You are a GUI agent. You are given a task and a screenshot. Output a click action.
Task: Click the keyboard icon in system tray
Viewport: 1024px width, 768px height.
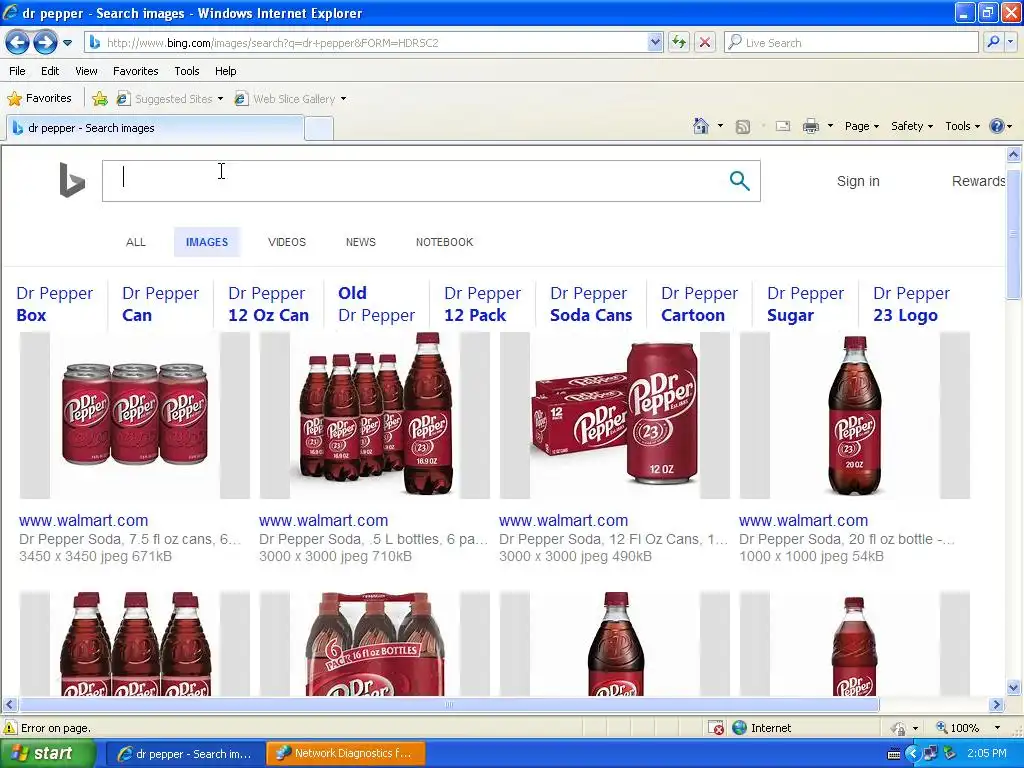894,754
